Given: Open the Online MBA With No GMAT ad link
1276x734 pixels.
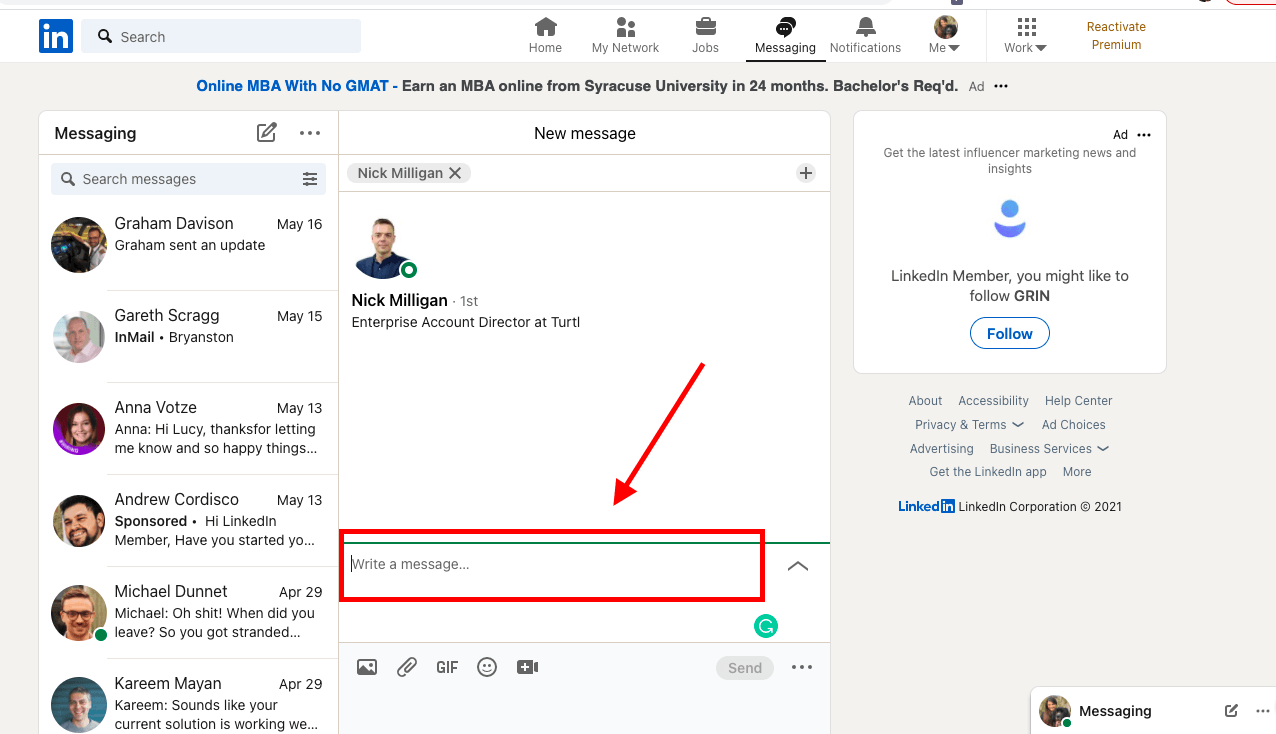Looking at the screenshot, I should point(292,86).
